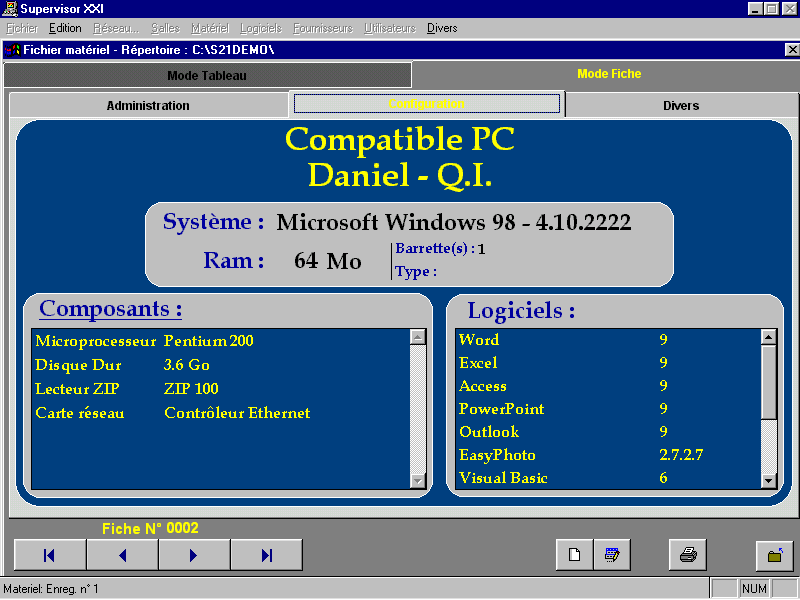
Task: Open the Fournisseurs menu
Action: coord(323,28)
